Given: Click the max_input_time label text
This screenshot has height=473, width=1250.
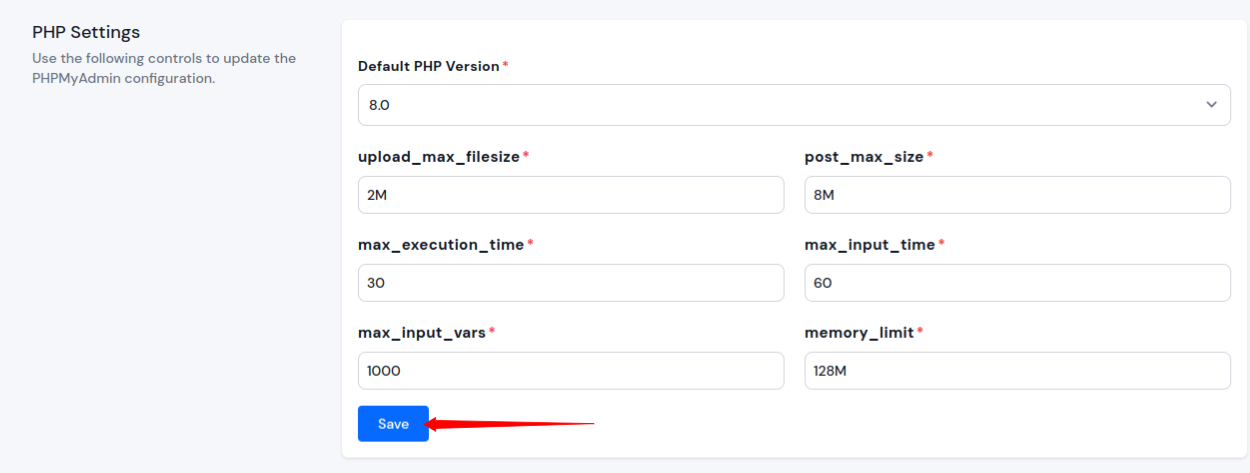Looking at the screenshot, I should (x=870, y=245).
